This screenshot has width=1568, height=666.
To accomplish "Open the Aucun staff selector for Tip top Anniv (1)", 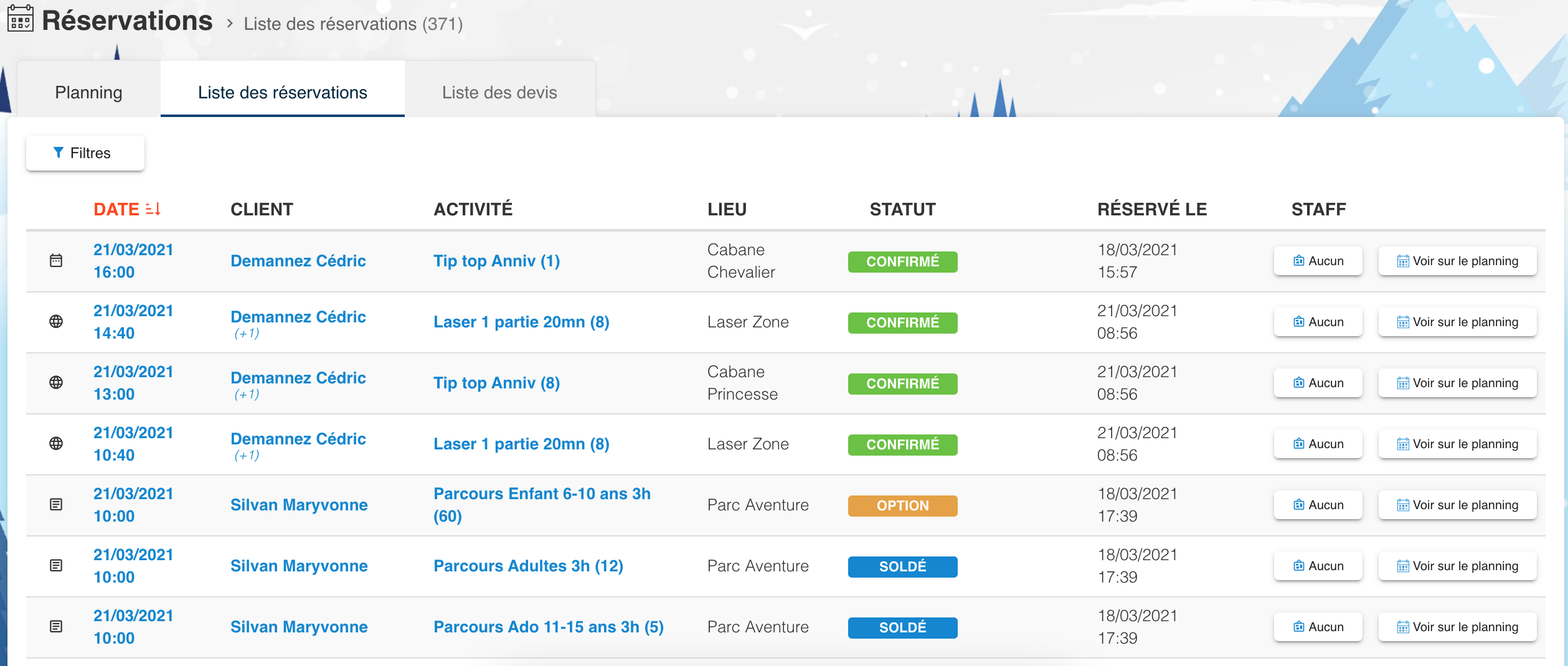I will (x=1318, y=261).
